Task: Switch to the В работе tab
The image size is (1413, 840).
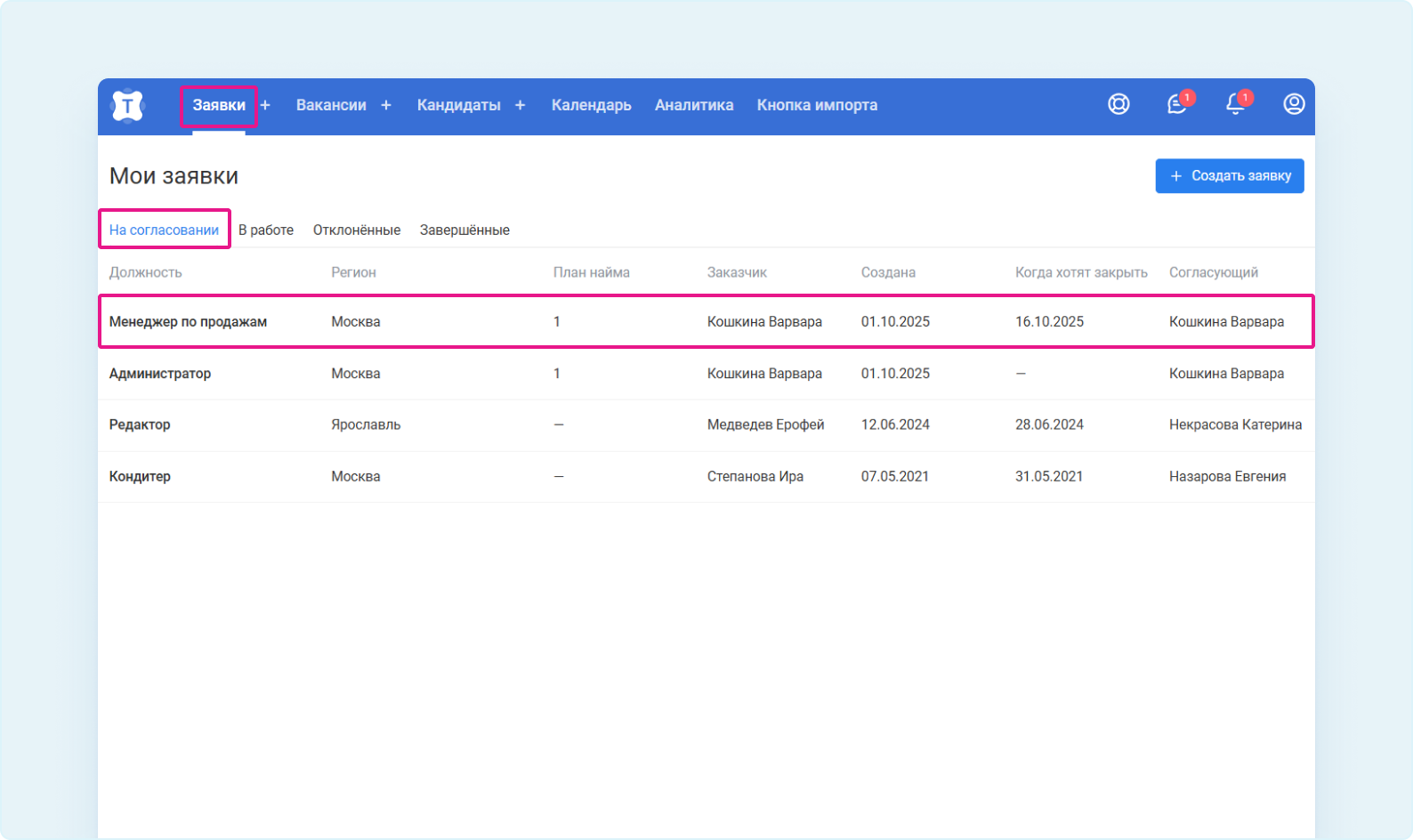Action: pyautogui.click(x=266, y=230)
